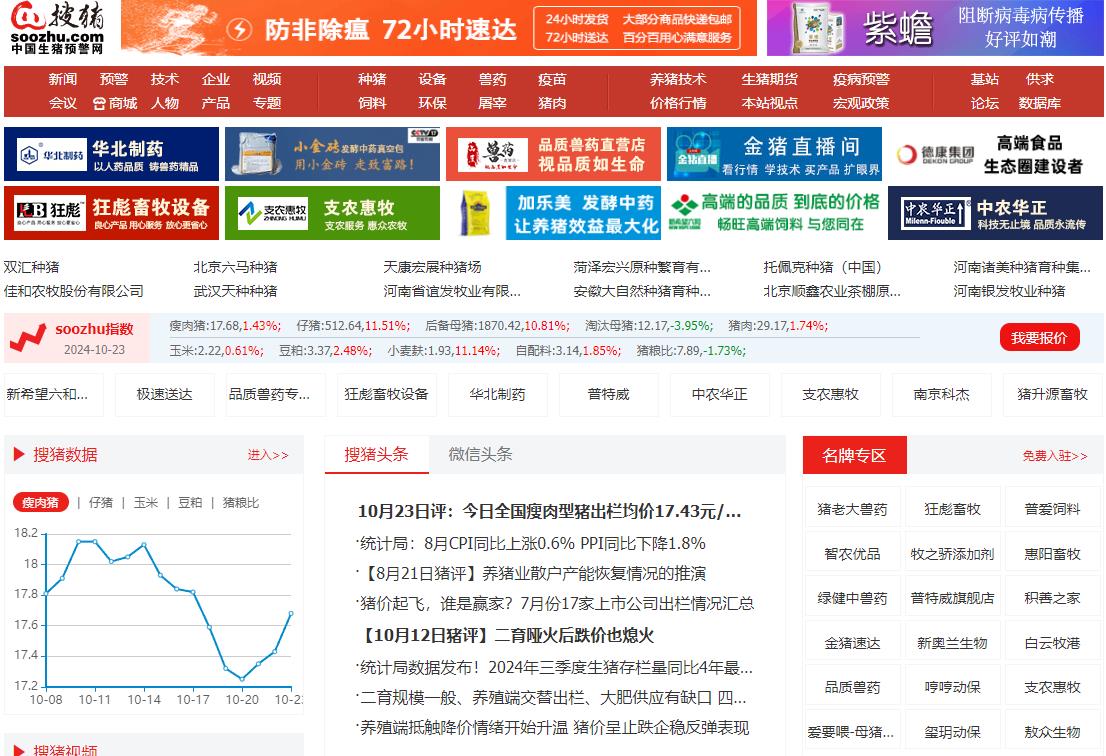Screen dimensions: 1106x756
Task: Open the 10月23日评 headline article
Action: (549, 511)
